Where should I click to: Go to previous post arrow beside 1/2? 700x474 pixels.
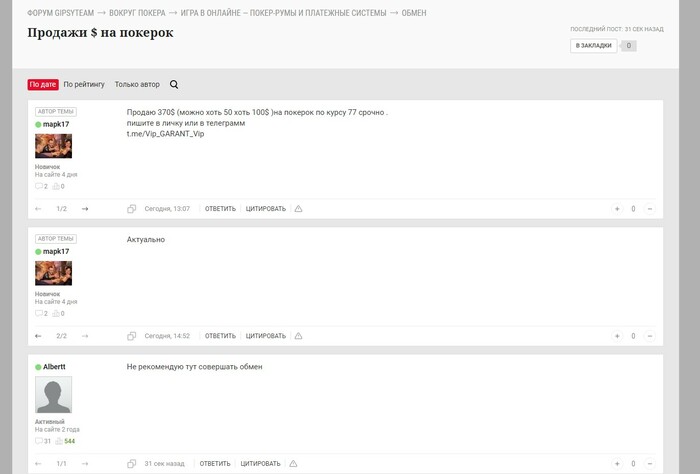coord(38,208)
